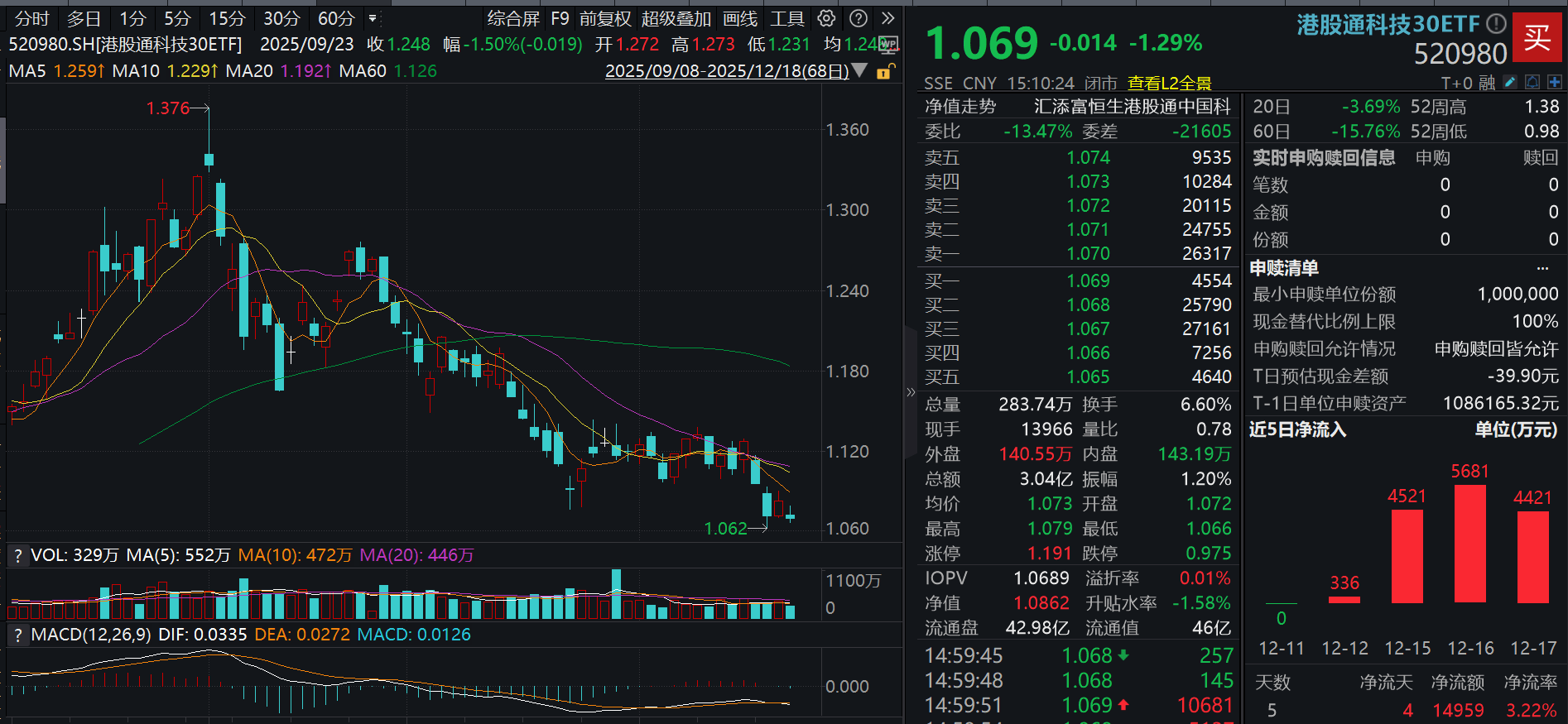
Task: Open the date range dropdown triangle
Action: pyautogui.click(x=860, y=71)
